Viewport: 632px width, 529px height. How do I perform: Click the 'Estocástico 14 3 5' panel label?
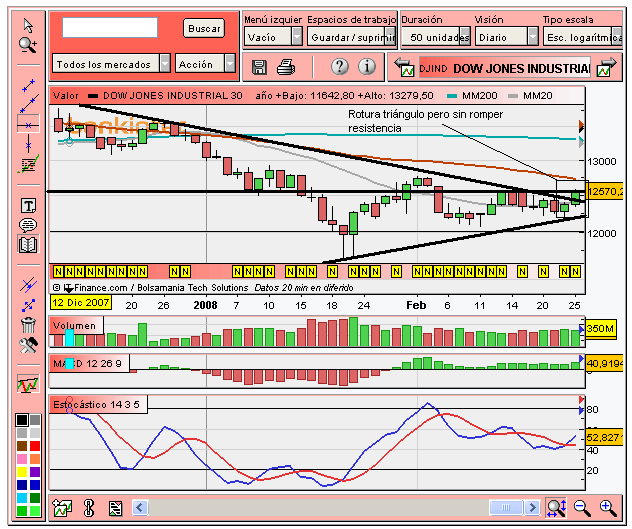coord(96,404)
